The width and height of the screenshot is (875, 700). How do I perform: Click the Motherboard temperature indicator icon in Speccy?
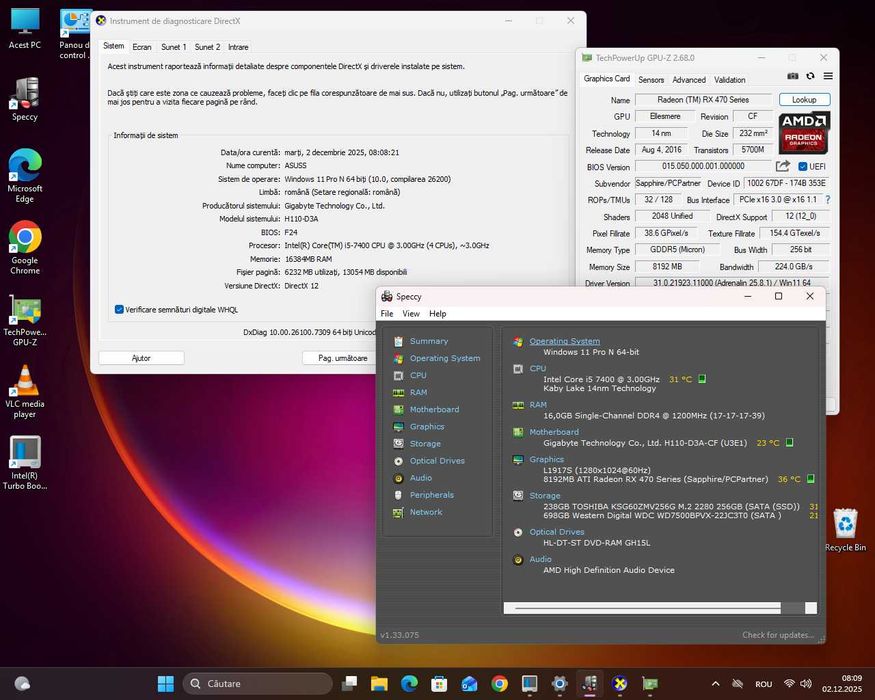[x=789, y=443]
